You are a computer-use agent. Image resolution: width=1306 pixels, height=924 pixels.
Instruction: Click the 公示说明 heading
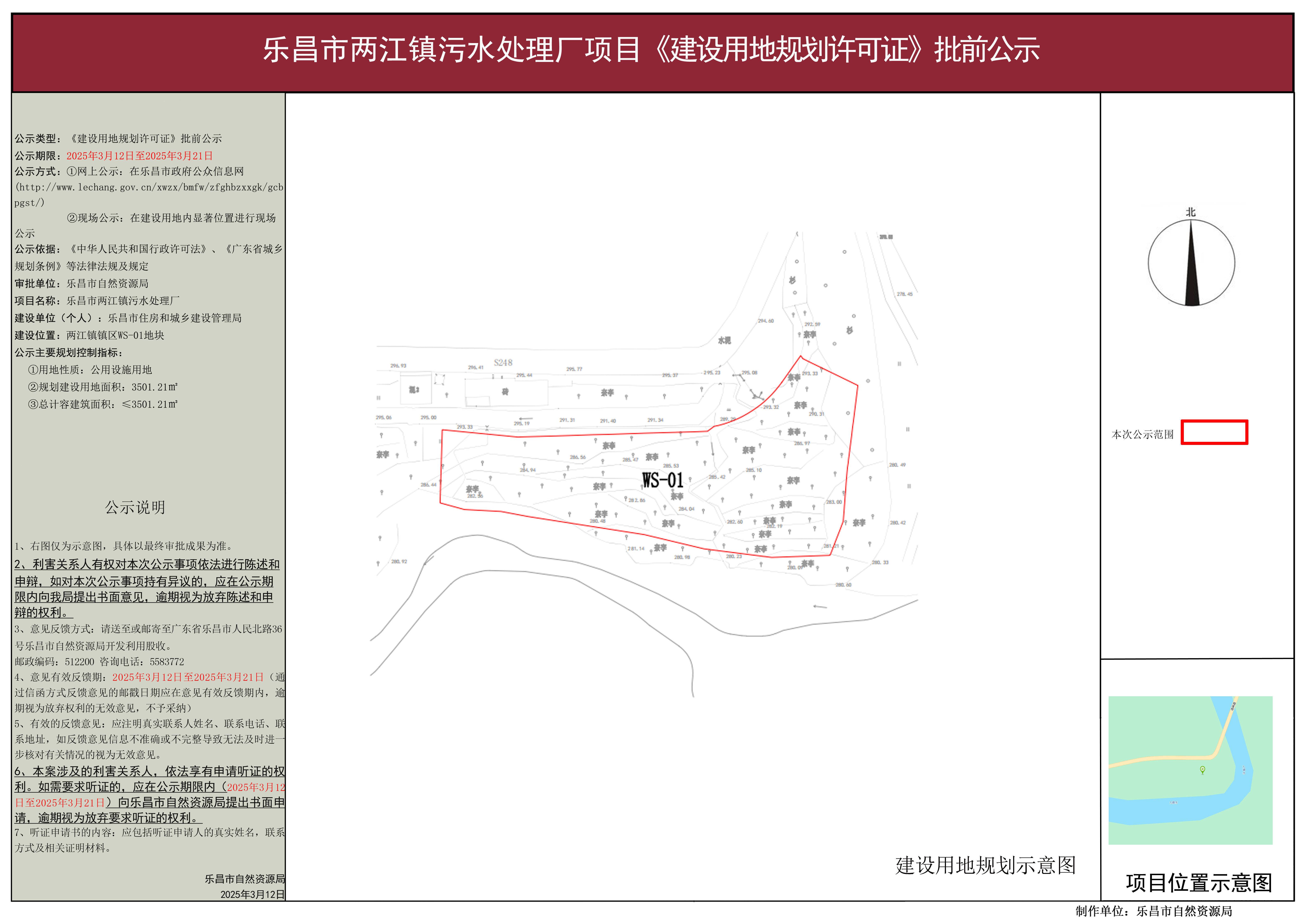click(x=135, y=507)
